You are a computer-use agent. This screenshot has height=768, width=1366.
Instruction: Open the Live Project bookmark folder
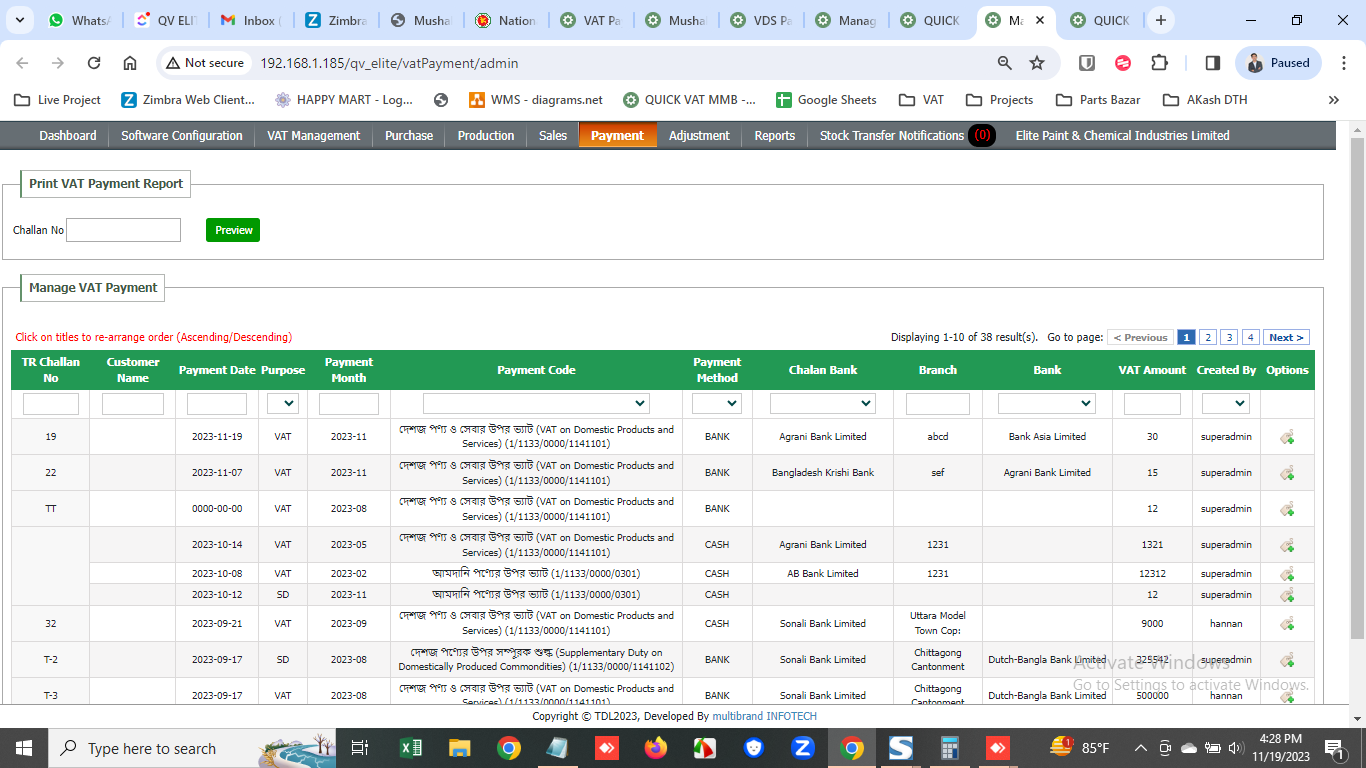click(58, 100)
